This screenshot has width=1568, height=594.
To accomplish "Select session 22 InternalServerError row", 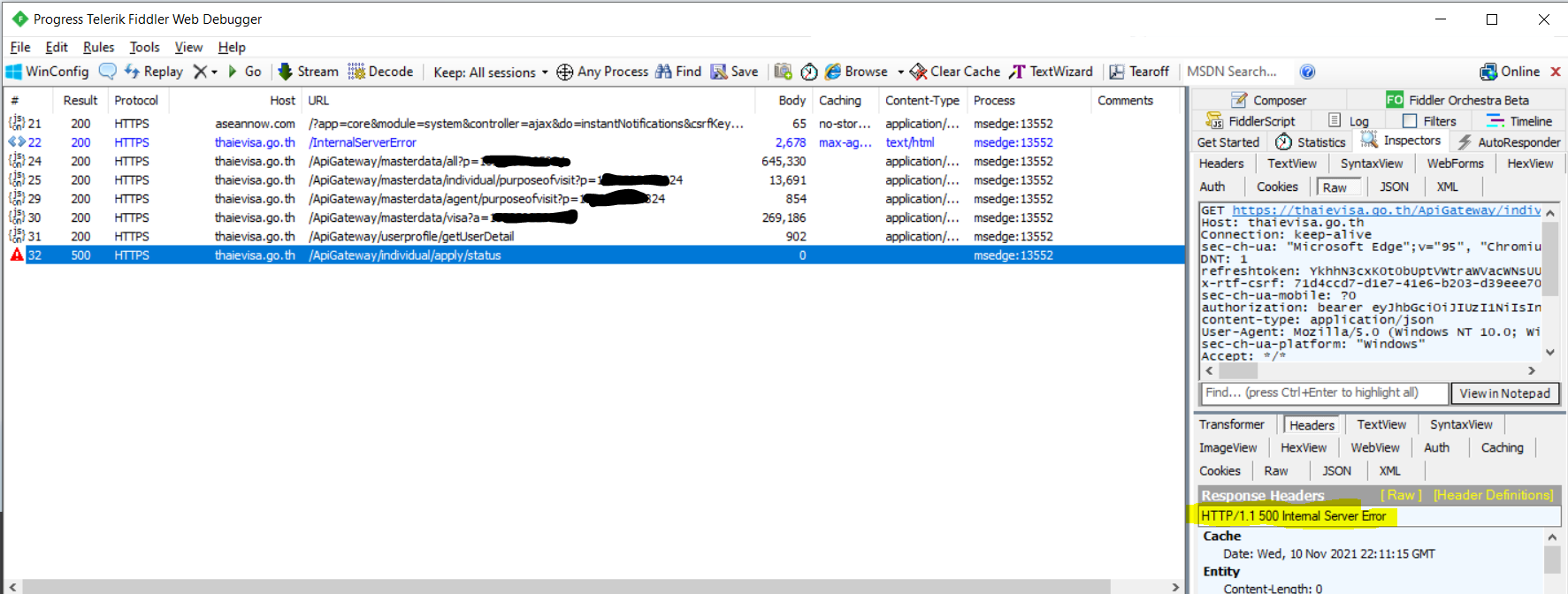I will click(x=593, y=142).
